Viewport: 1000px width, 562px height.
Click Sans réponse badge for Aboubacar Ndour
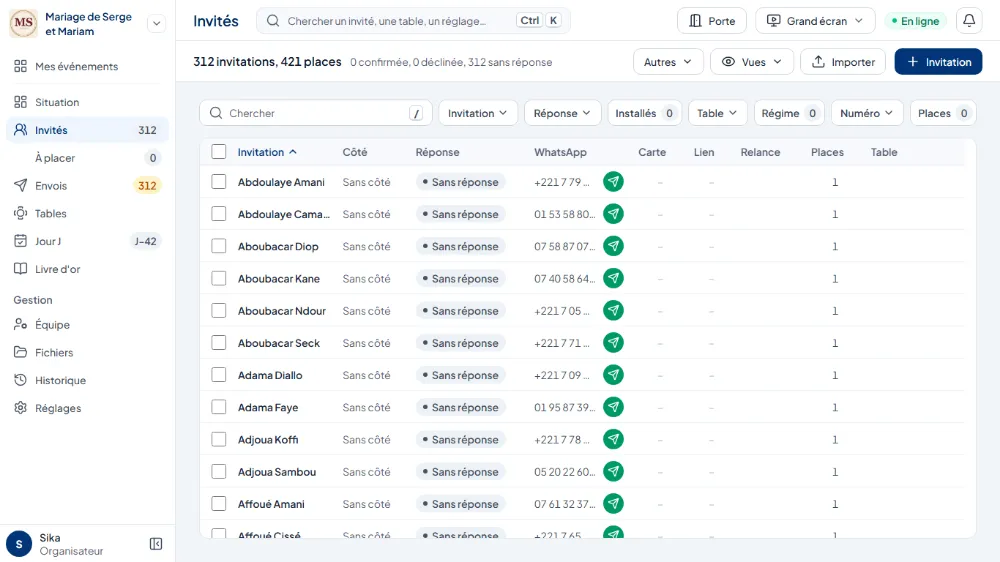(460, 311)
